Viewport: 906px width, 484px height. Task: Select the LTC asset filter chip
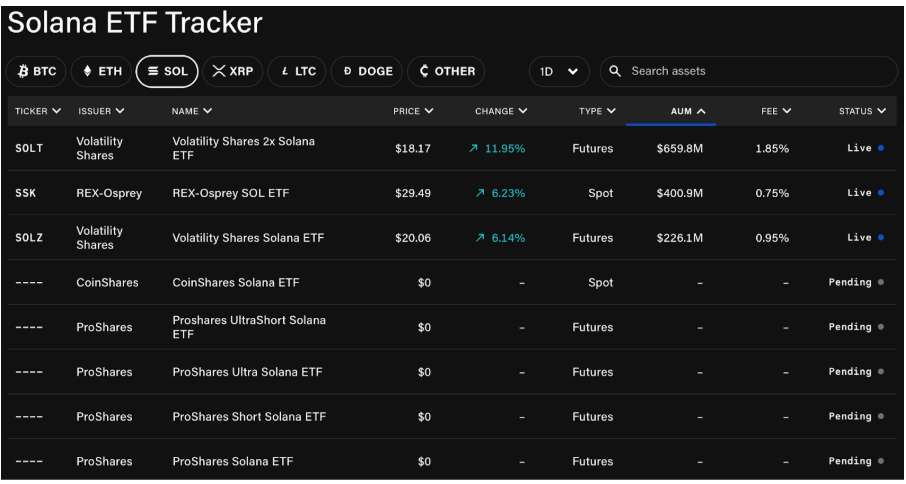(297, 72)
